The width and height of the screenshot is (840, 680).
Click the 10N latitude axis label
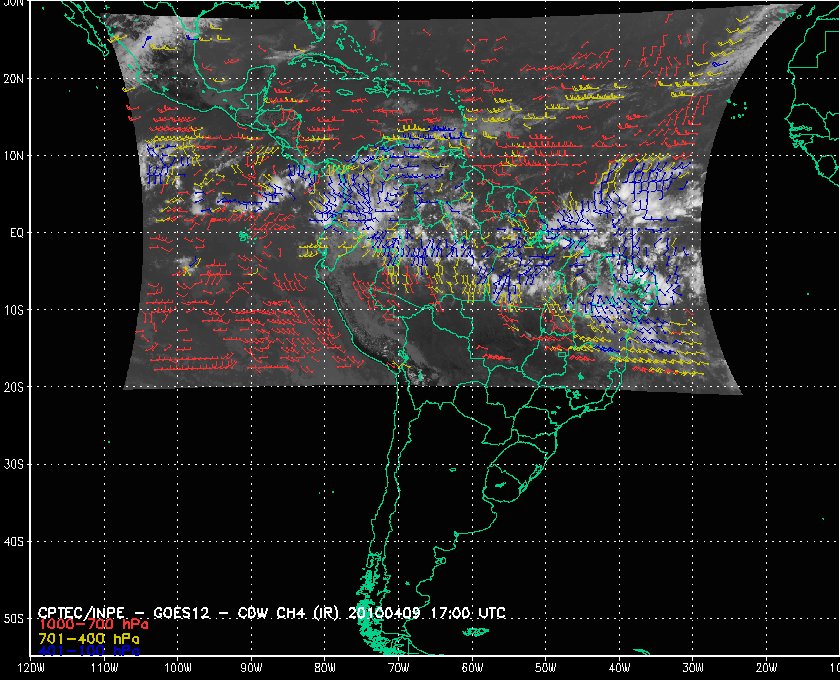pyautogui.click(x=13, y=156)
